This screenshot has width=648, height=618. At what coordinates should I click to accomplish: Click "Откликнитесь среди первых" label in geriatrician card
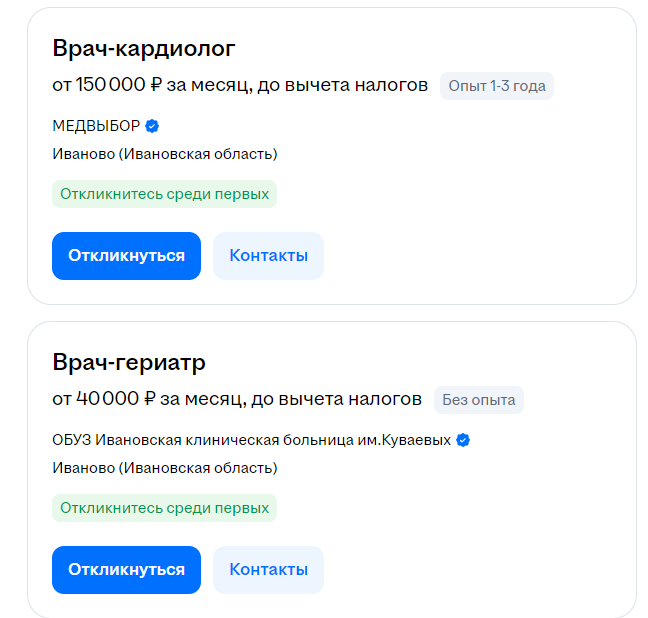(164, 508)
